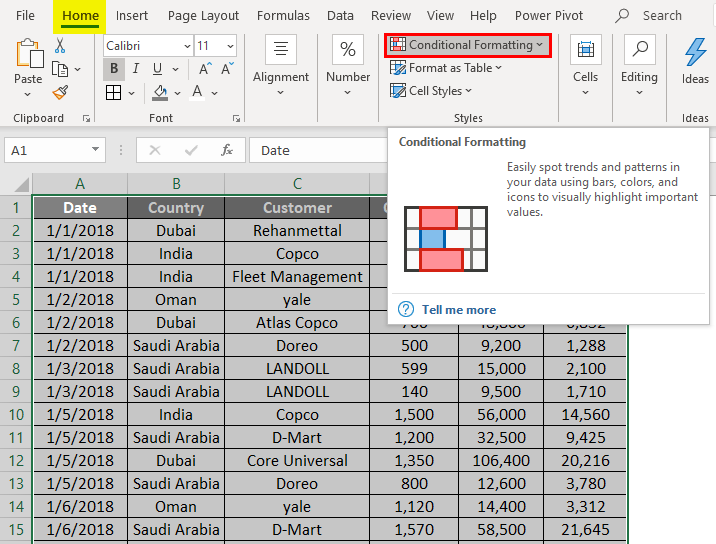Open the Editing magnifier group button

click(x=639, y=67)
